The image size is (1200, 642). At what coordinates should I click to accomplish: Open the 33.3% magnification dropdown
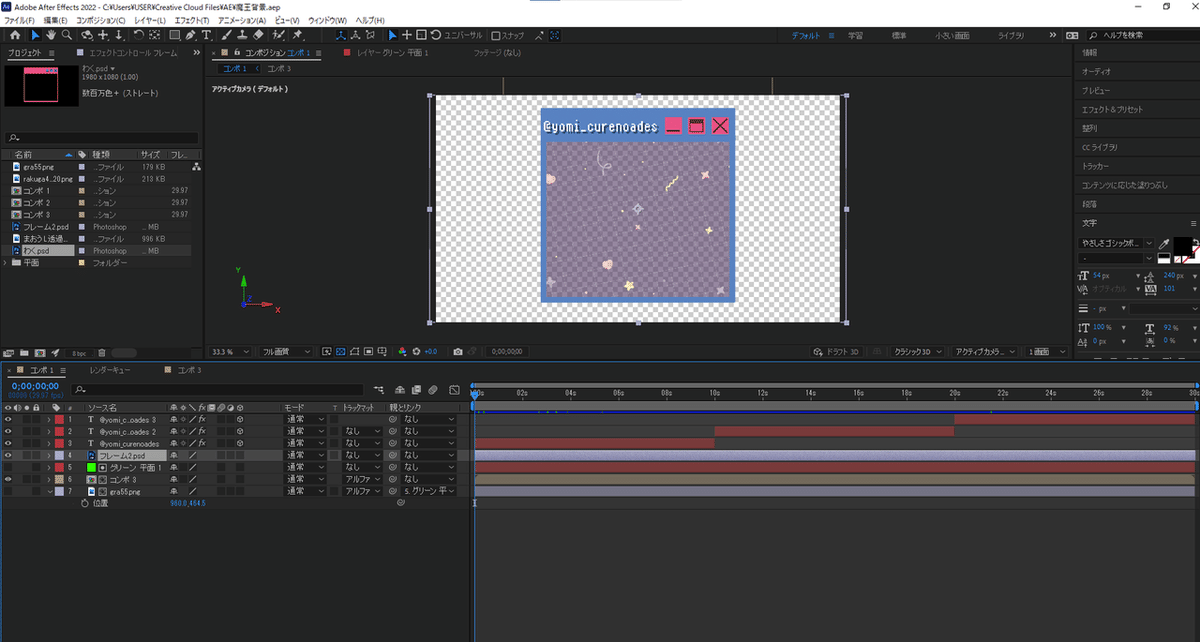[231, 352]
